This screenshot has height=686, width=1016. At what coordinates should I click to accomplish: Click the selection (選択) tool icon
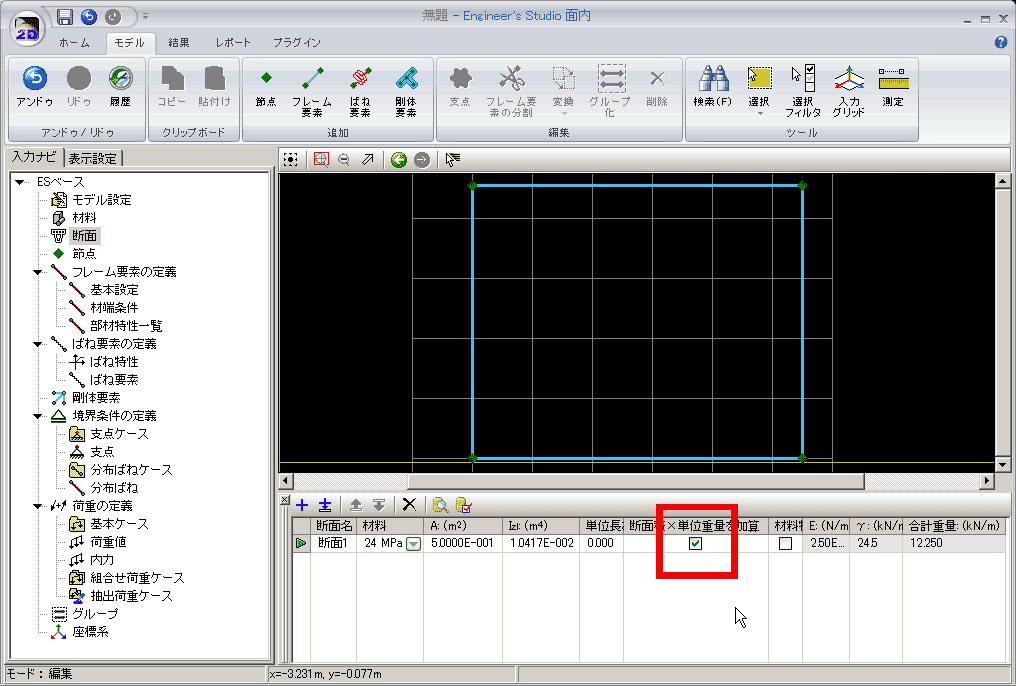(759, 78)
